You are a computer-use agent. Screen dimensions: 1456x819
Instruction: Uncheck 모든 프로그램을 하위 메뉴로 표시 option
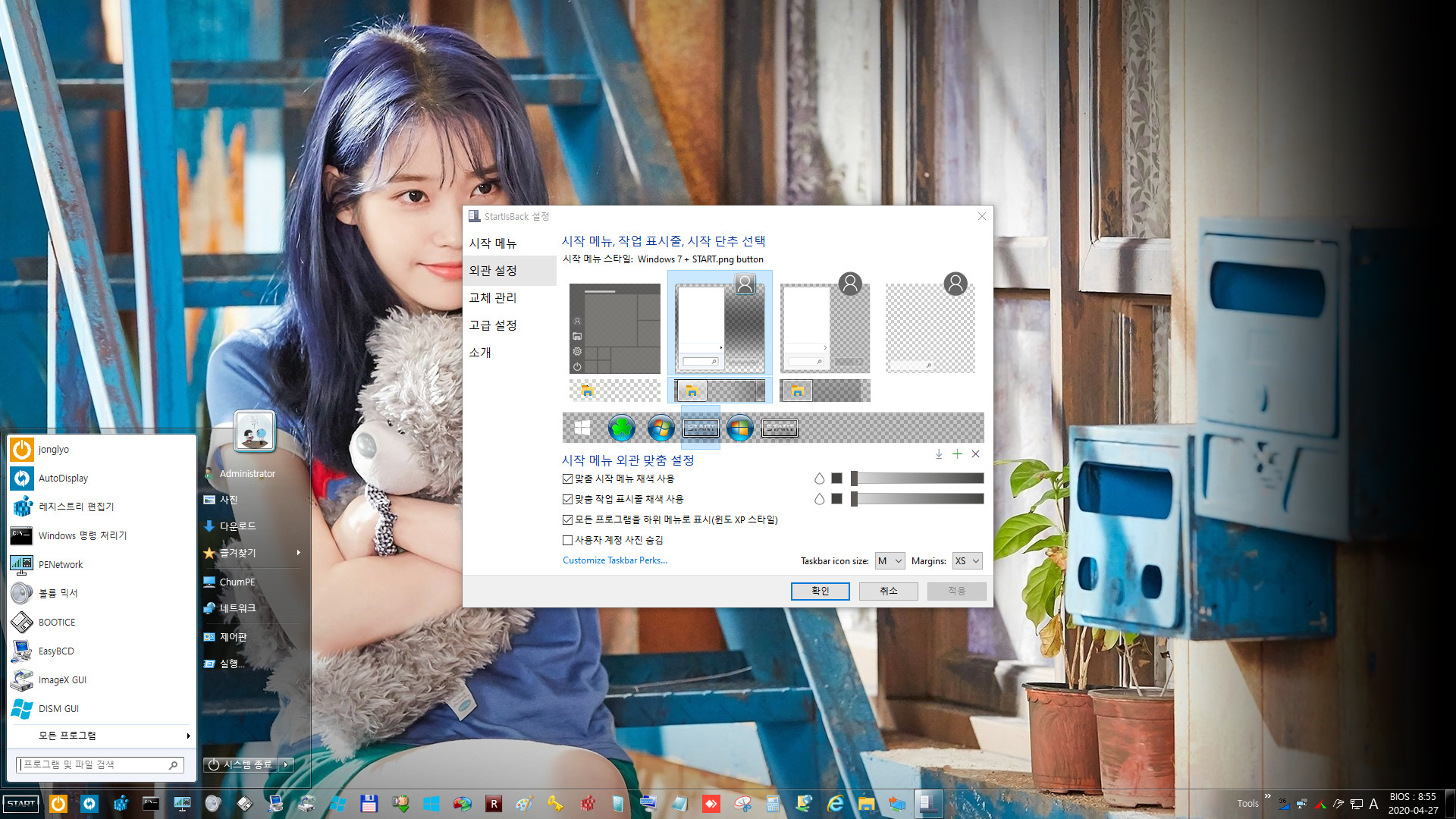[x=567, y=519]
